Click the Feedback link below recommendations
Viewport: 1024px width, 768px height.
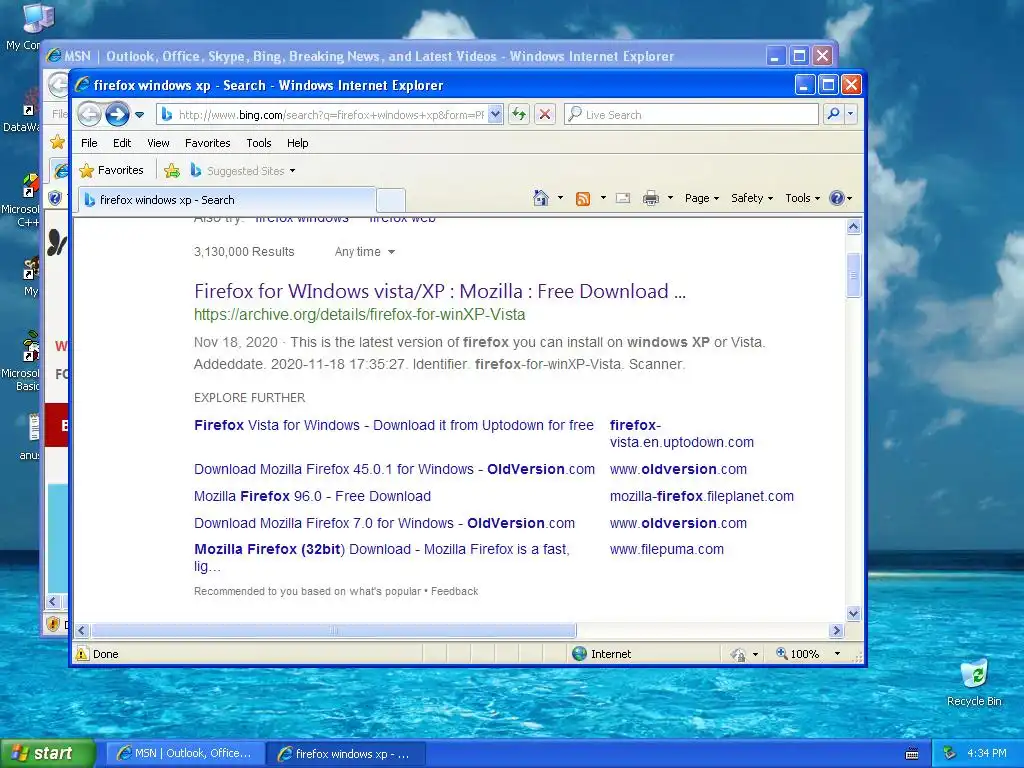(455, 591)
